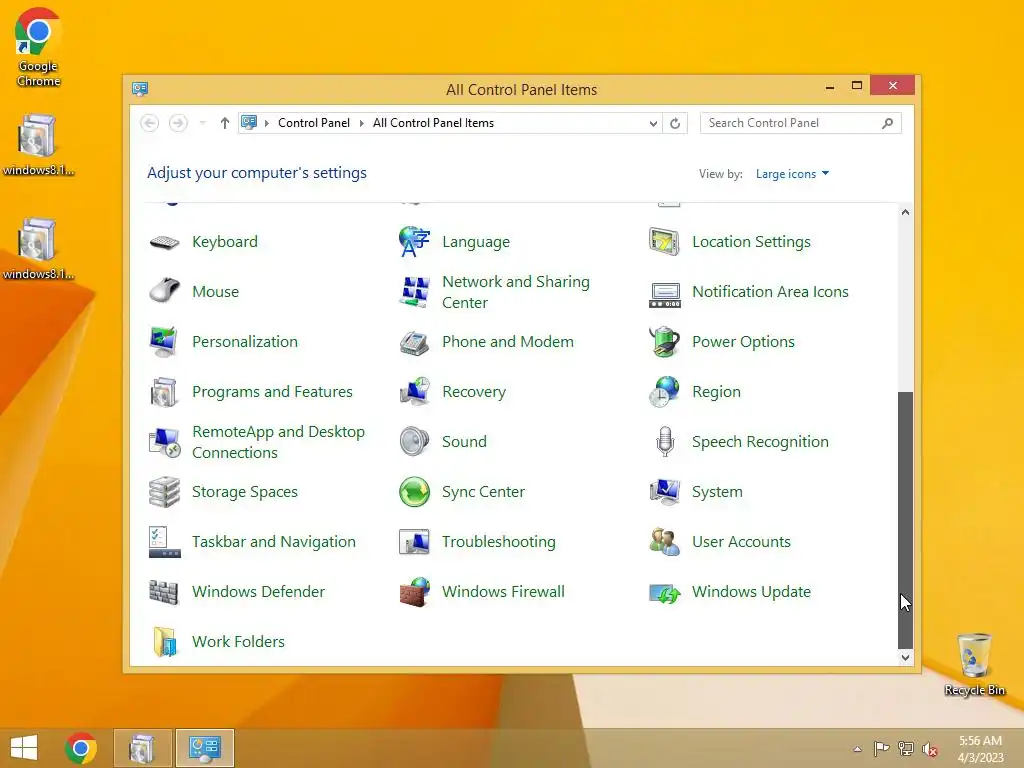Select the Control Panel taskbar button
The height and width of the screenshot is (768, 1024).
[x=204, y=748]
